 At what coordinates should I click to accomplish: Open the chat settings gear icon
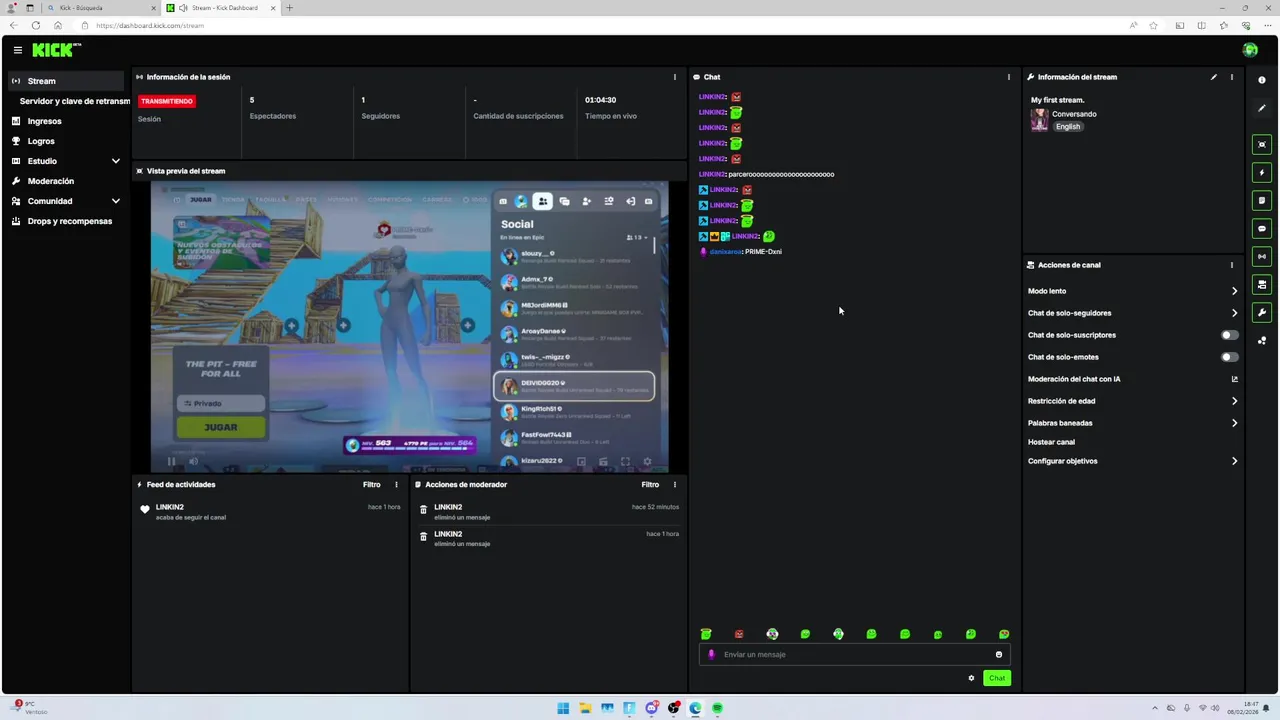(x=971, y=678)
